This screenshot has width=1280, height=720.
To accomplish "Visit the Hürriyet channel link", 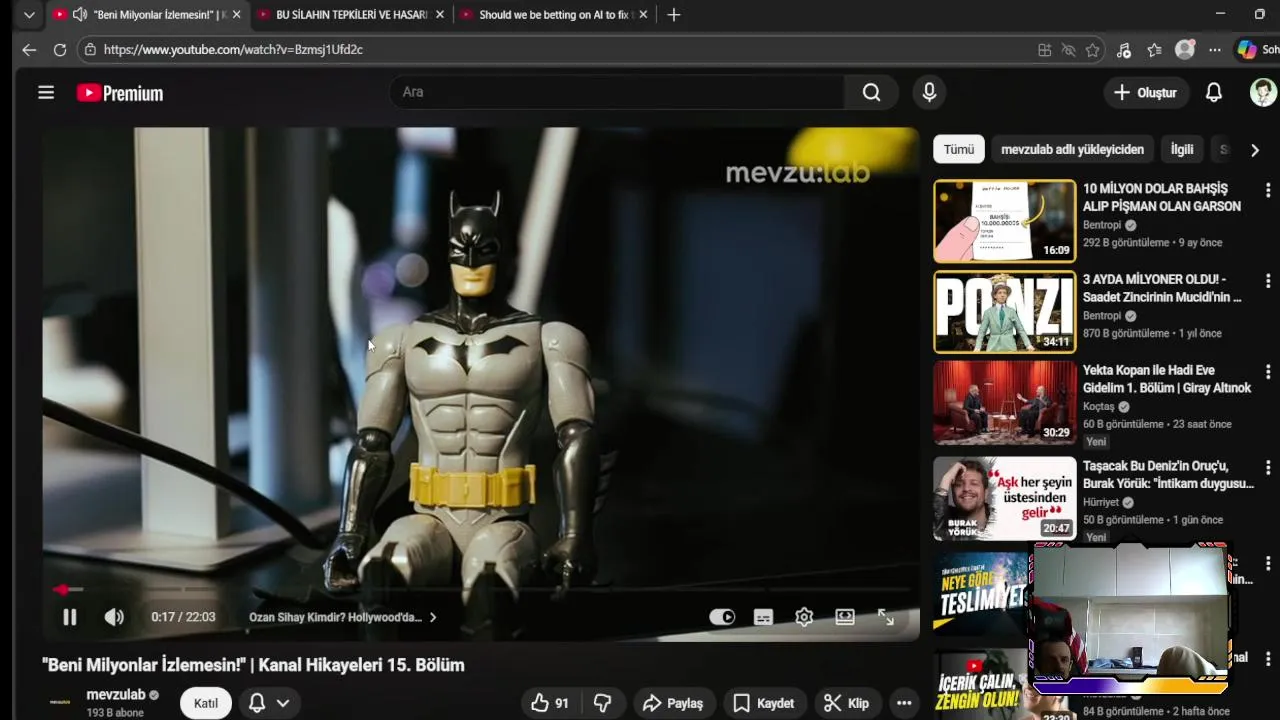I will point(1101,502).
